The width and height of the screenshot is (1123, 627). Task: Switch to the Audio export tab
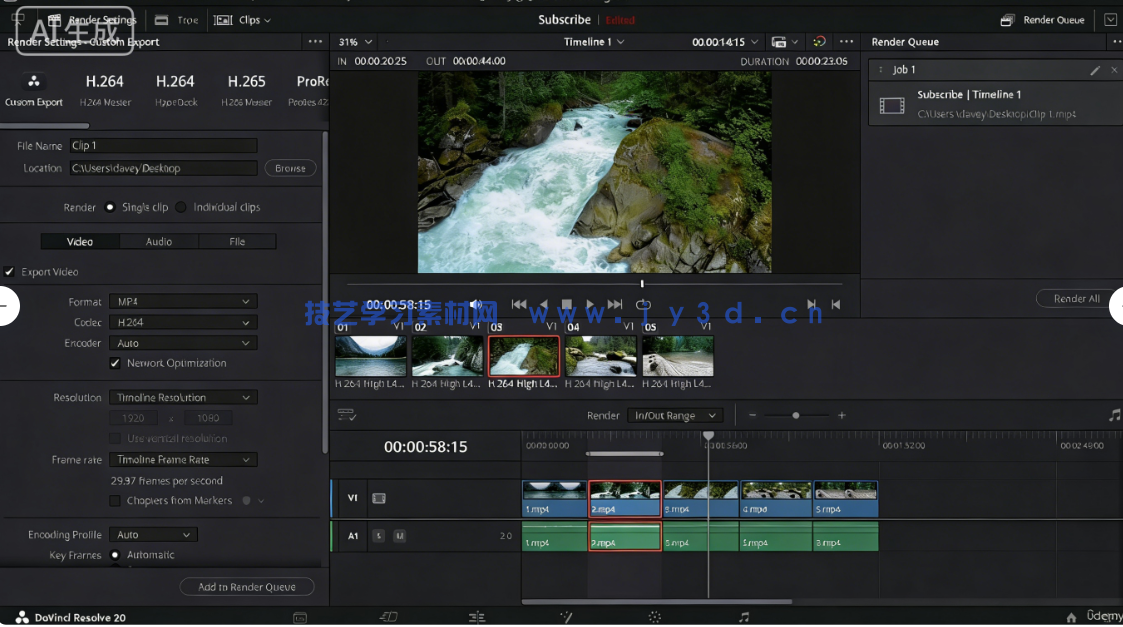click(158, 241)
